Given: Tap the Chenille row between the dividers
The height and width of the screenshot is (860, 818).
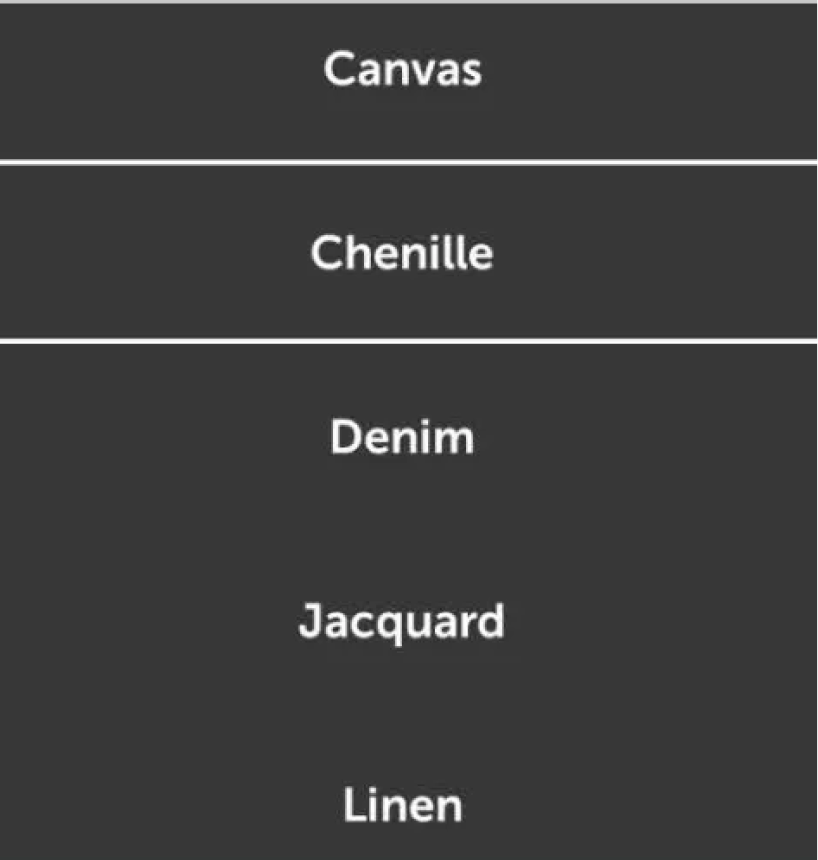Looking at the screenshot, I should pos(402,253).
